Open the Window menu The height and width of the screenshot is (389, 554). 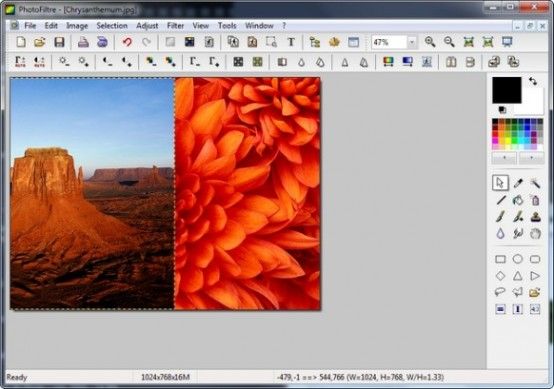tap(259, 26)
